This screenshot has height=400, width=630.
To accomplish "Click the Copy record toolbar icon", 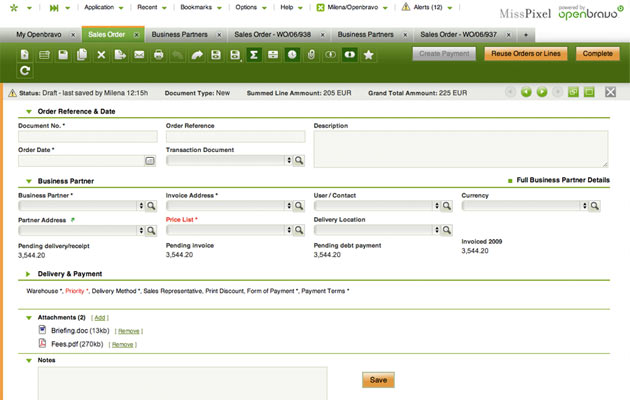I will (82, 55).
